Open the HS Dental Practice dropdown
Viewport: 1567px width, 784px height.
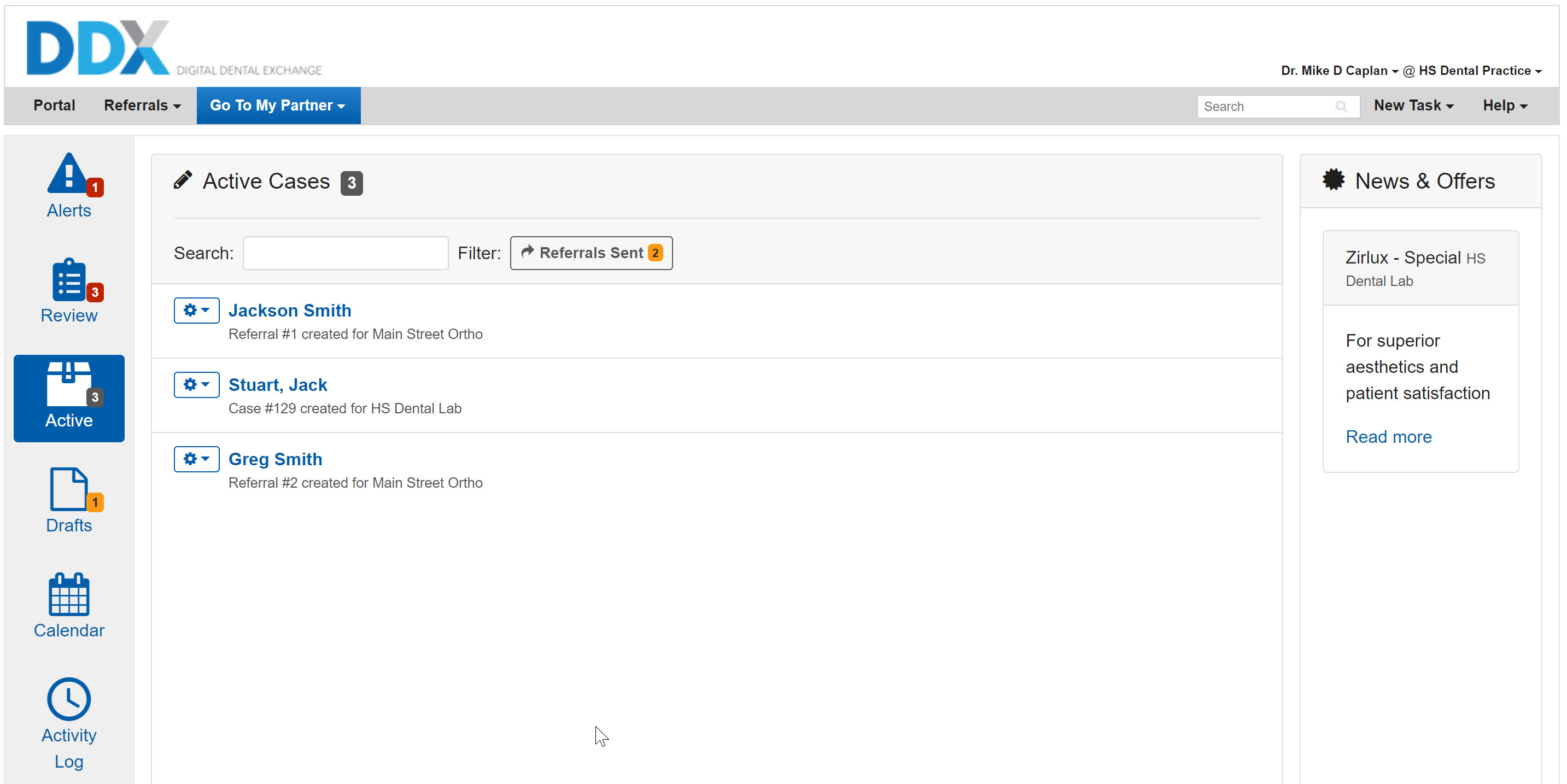[1480, 71]
